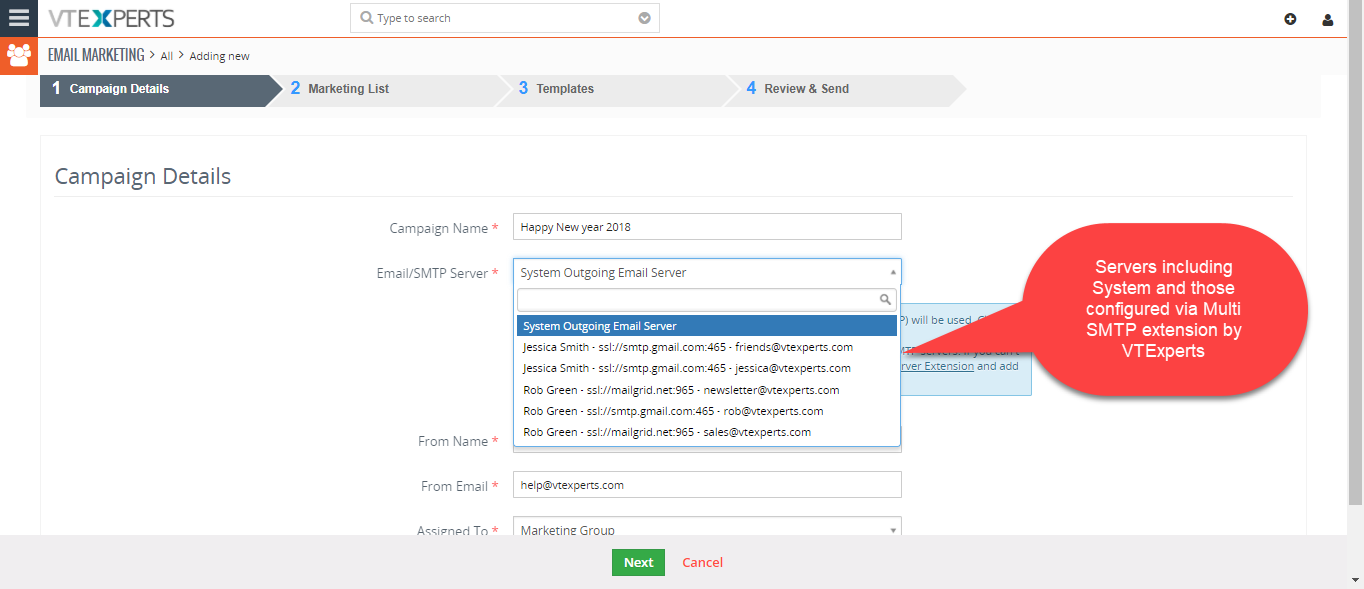Click the All breadcrumb link
1364x589 pixels.
pyautogui.click(x=167, y=56)
